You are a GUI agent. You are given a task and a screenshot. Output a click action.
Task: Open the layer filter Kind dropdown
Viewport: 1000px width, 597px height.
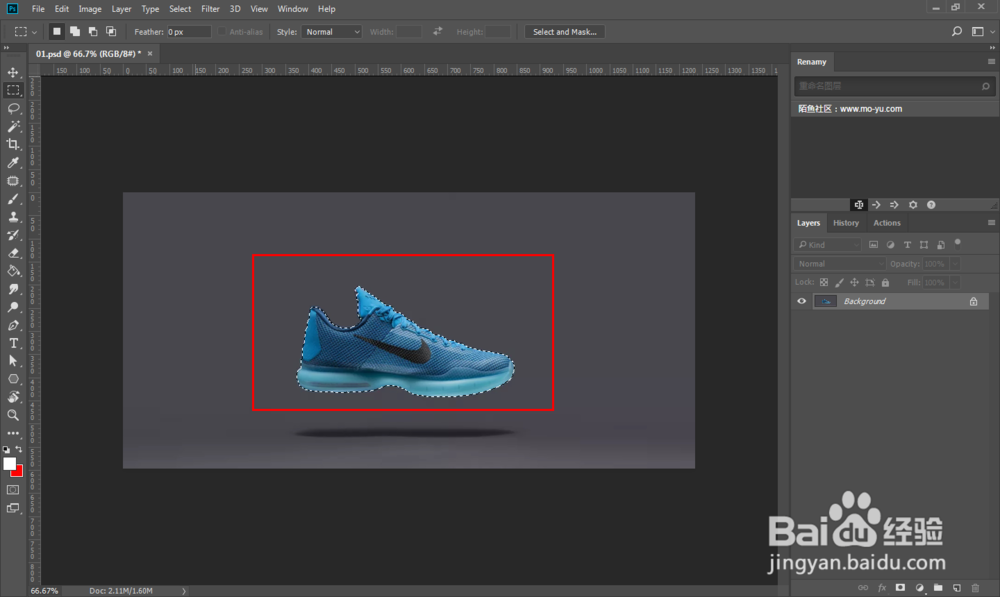pyautogui.click(x=828, y=245)
